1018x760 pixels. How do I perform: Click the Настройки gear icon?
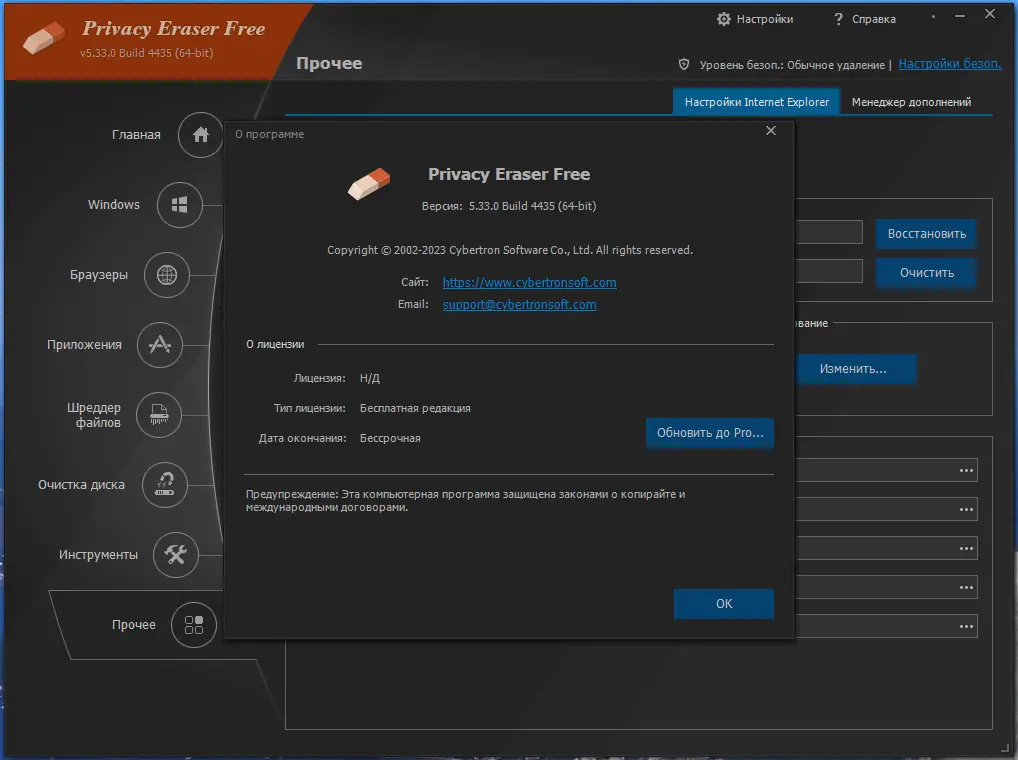point(723,19)
